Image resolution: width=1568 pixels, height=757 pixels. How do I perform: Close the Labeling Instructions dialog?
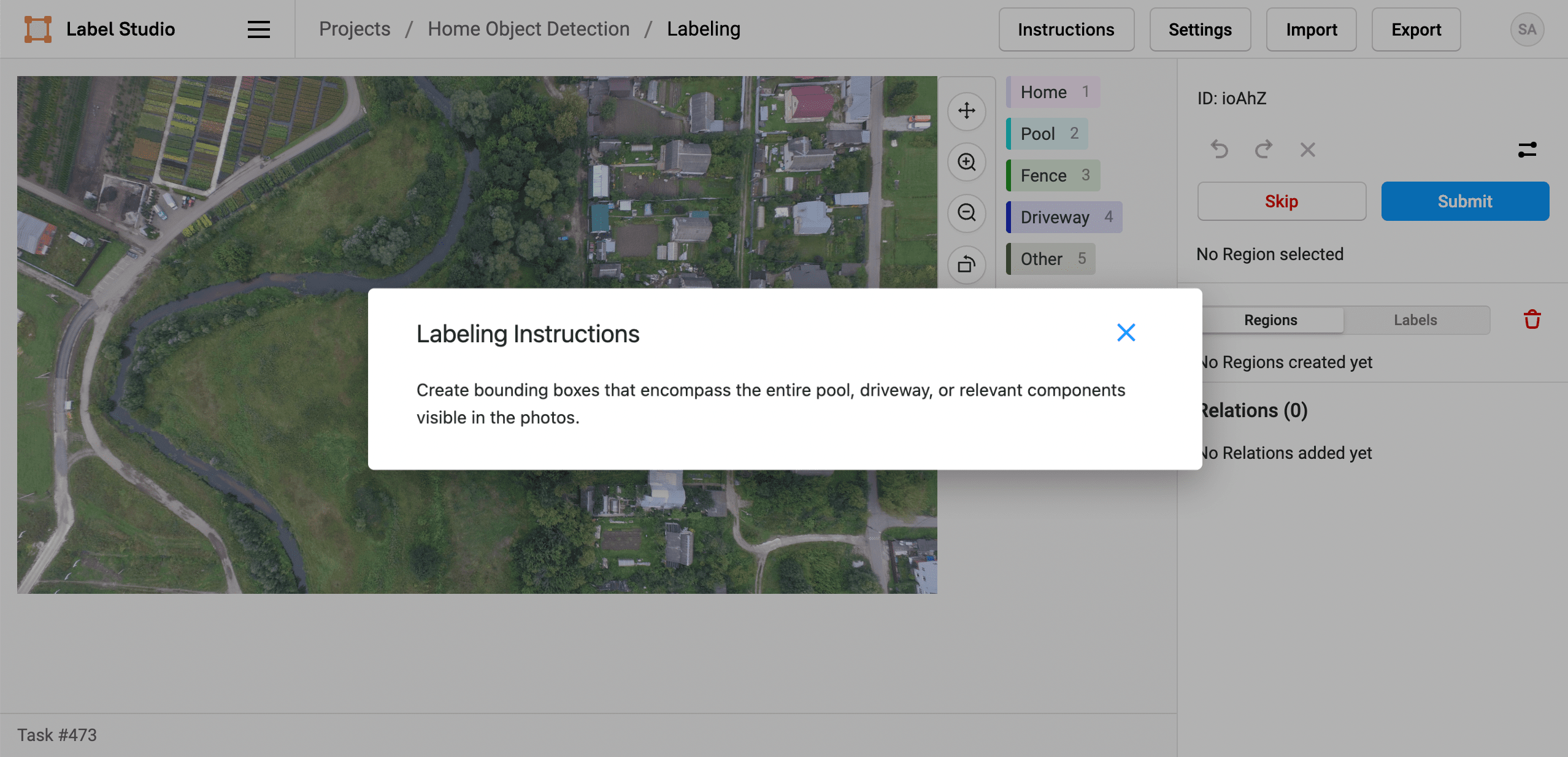click(1126, 332)
